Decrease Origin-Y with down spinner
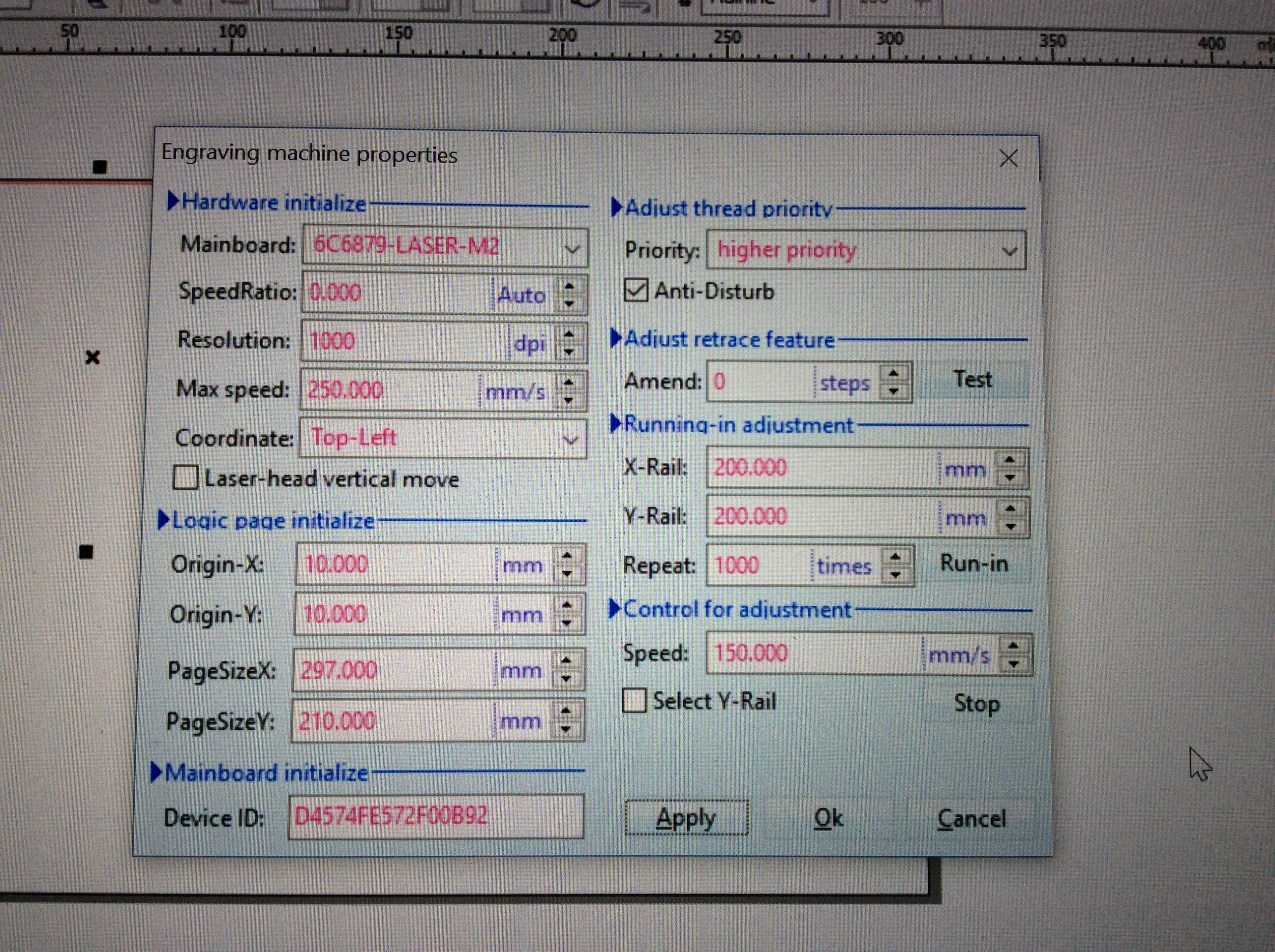1275x952 pixels. (567, 623)
